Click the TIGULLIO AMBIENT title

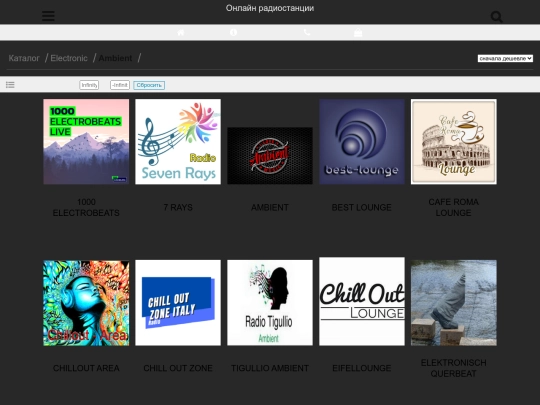pyautogui.click(x=270, y=368)
